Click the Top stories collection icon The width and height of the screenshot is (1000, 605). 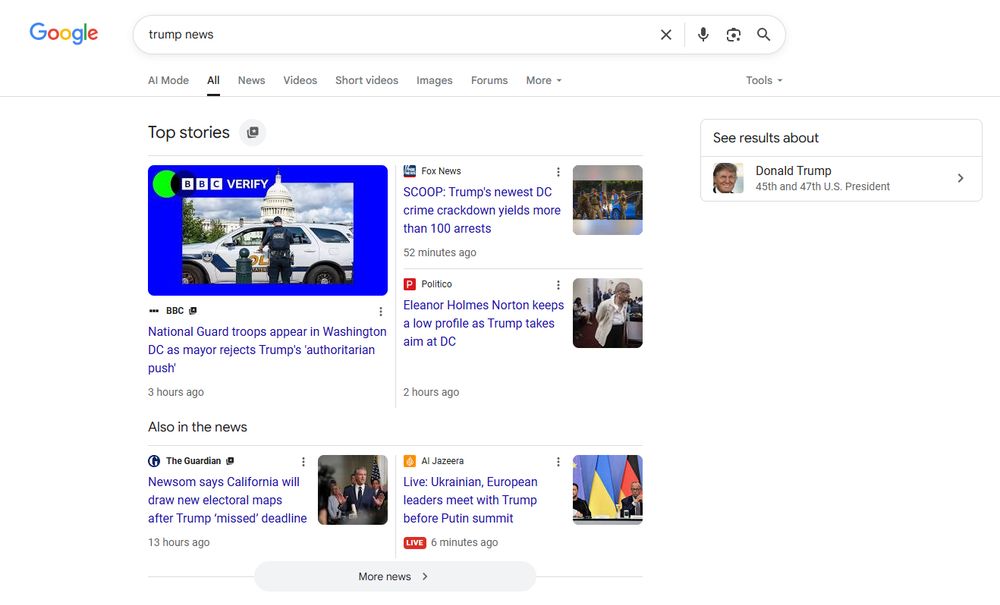(253, 132)
